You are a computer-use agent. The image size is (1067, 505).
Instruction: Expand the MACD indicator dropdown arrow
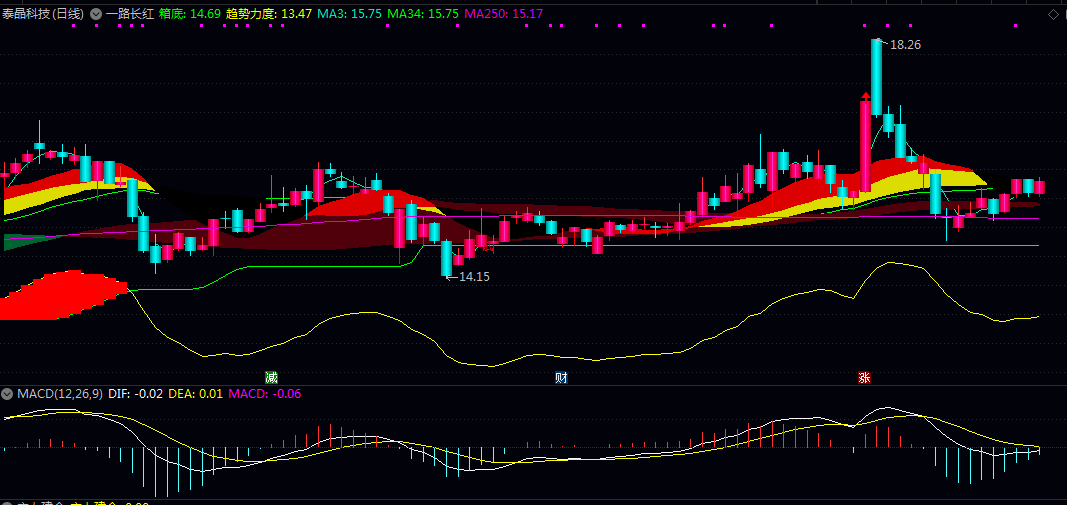point(7,393)
